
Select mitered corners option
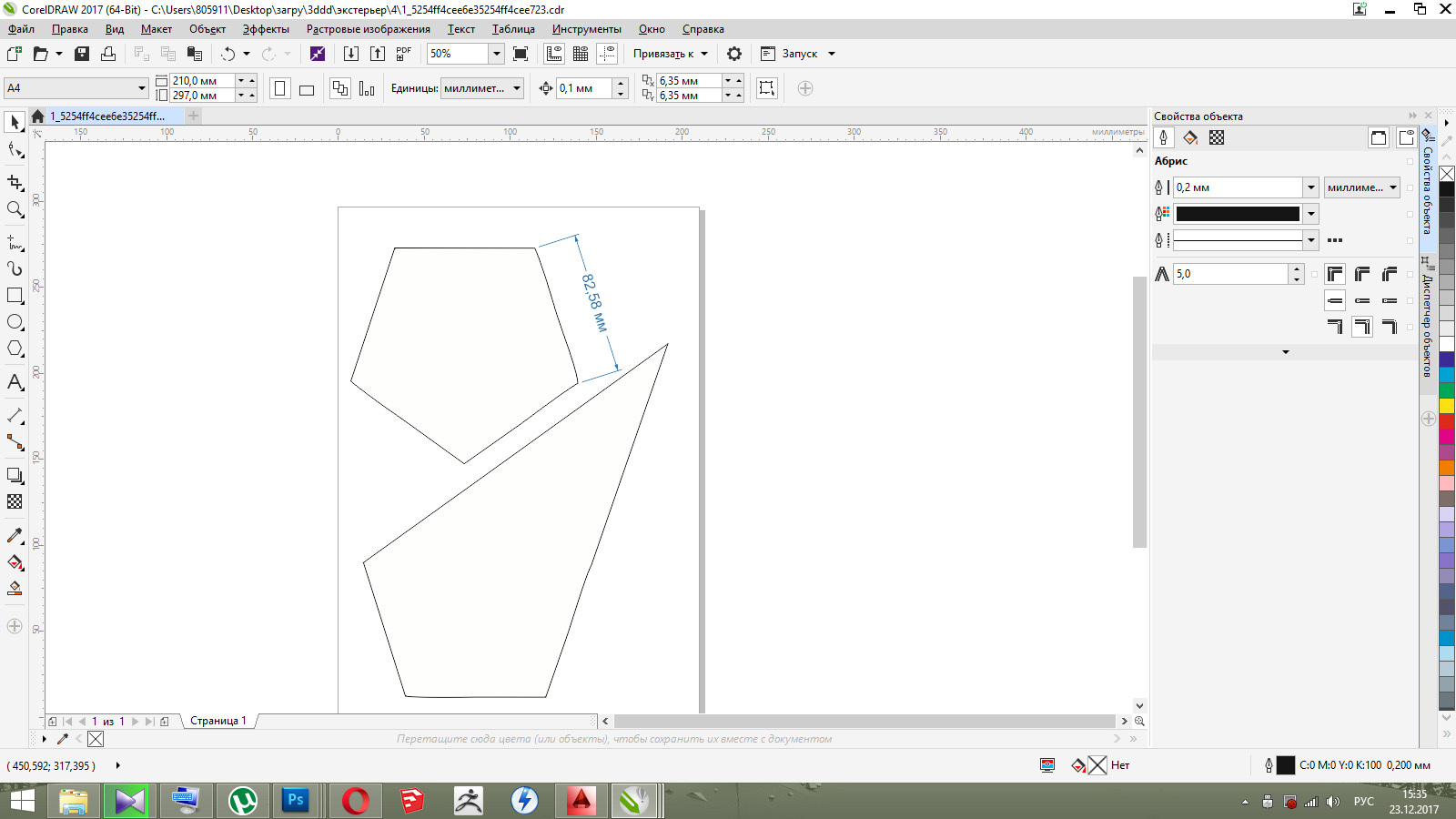(x=1335, y=274)
